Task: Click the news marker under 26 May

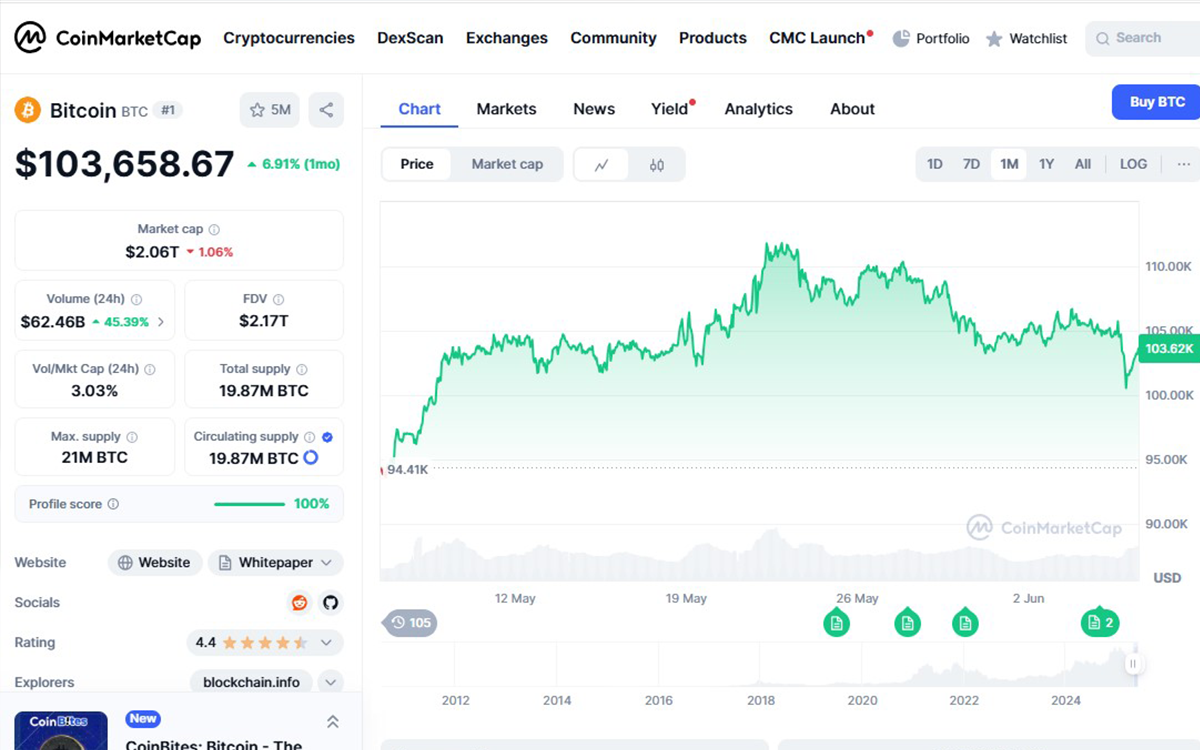Action: (x=837, y=621)
